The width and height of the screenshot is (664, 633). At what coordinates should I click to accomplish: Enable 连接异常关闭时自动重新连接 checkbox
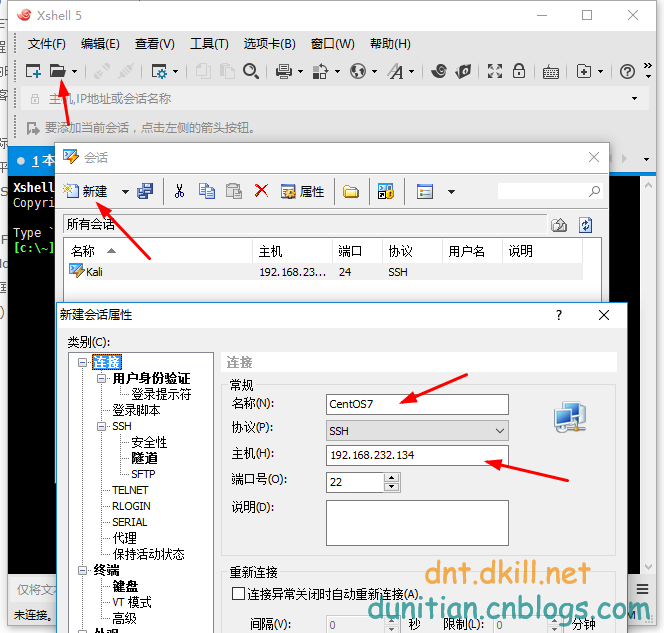(x=238, y=594)
